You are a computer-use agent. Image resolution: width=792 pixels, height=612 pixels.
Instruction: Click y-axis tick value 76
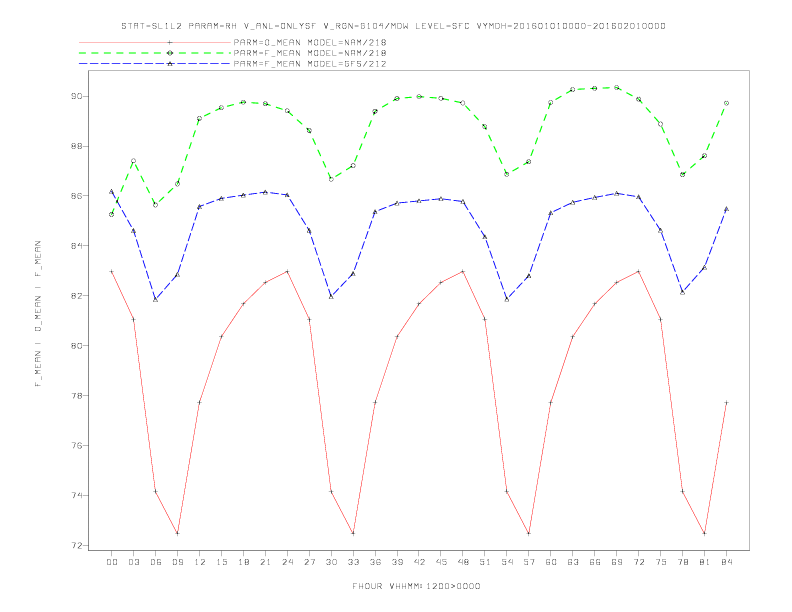click(77, 446)
